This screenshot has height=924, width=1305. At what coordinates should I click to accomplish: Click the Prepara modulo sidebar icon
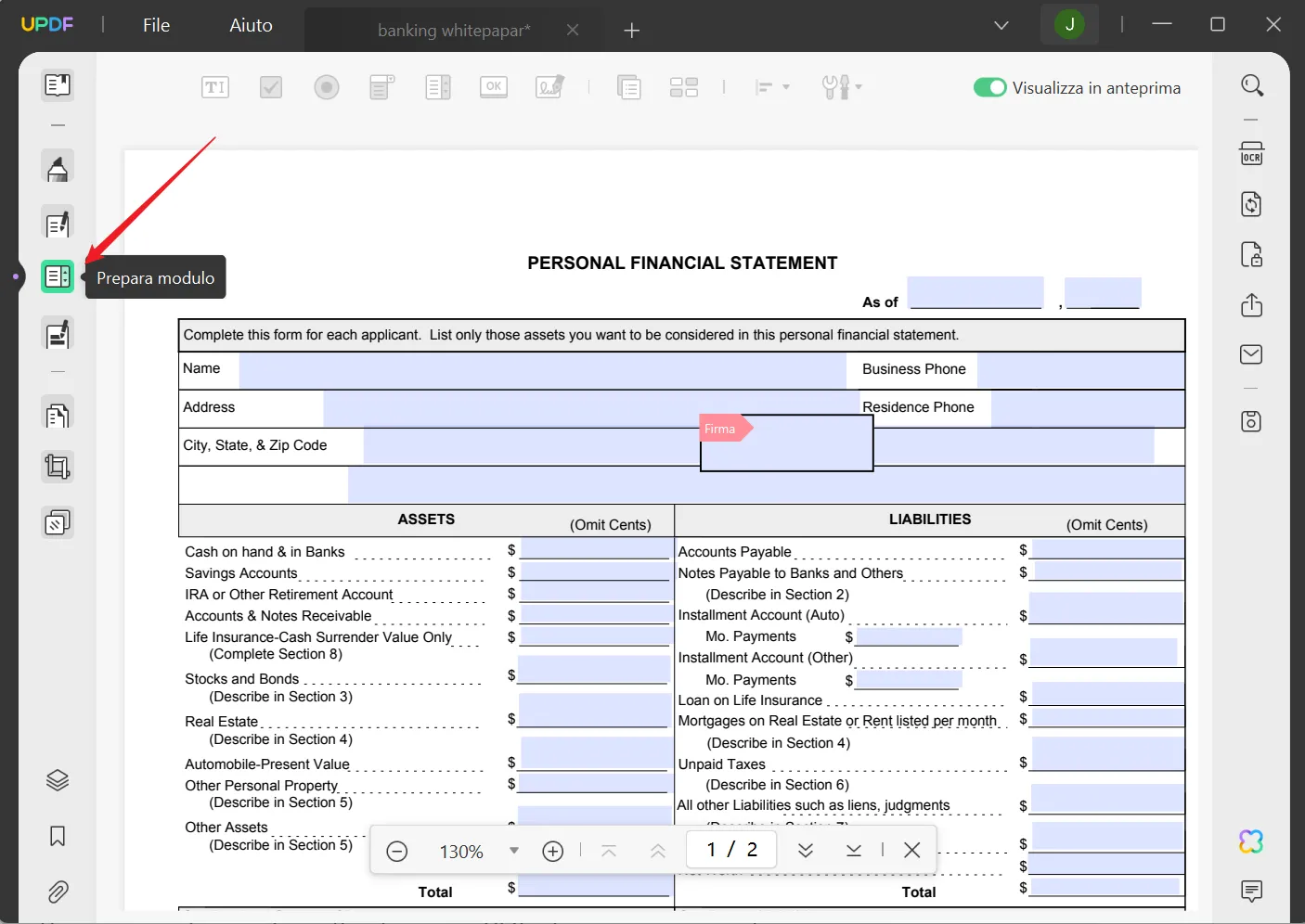point(58,276)
